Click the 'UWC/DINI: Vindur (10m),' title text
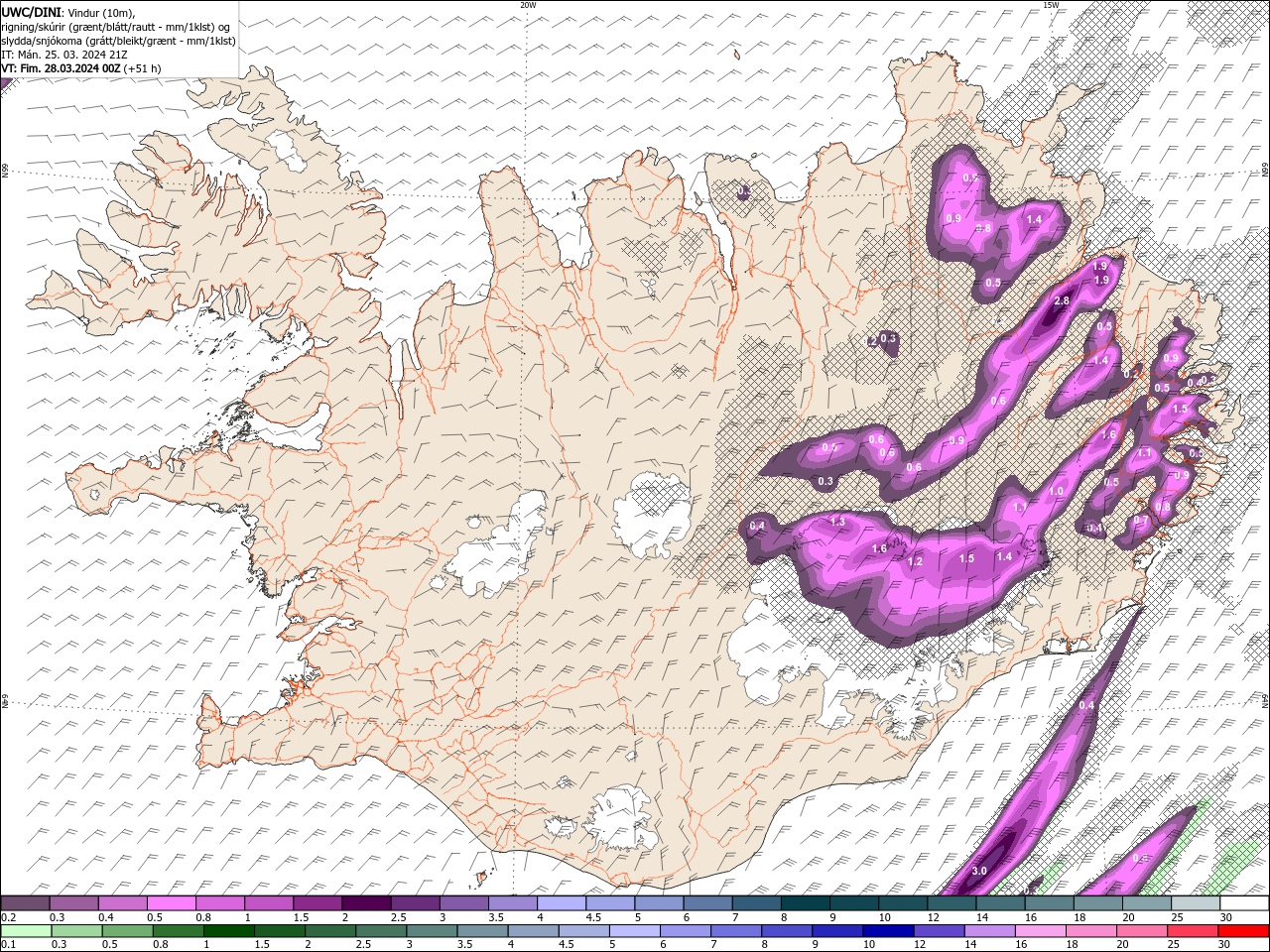 pos(69,12)
